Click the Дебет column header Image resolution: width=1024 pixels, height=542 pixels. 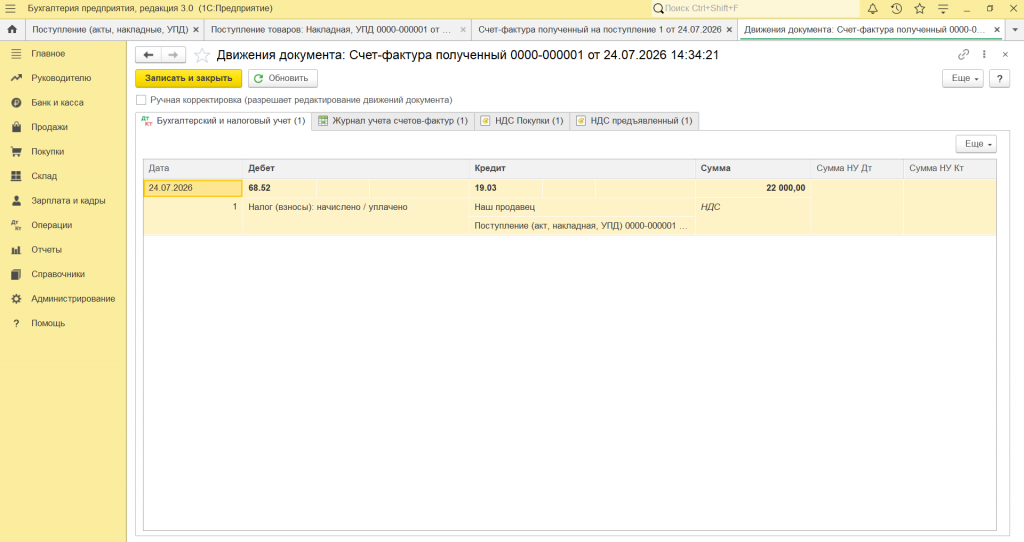coord(355,168)
